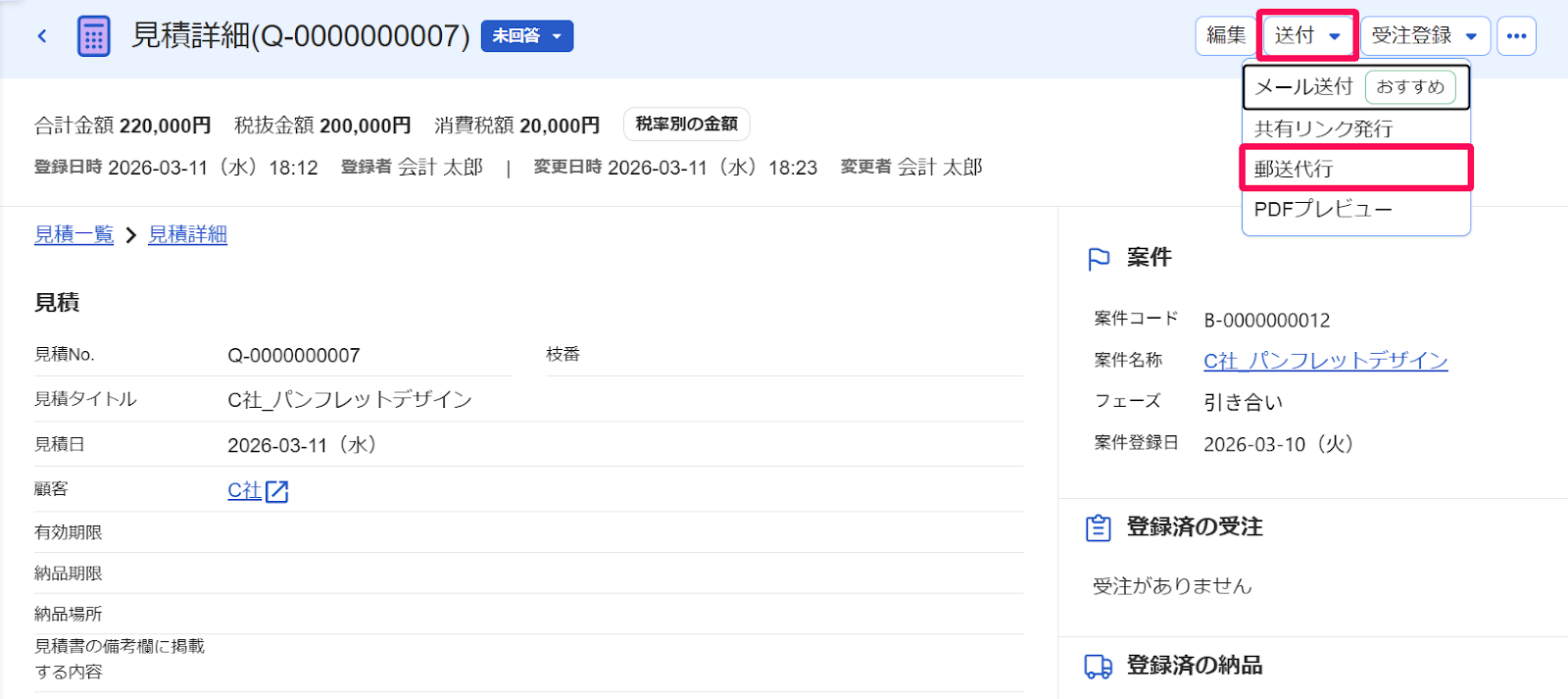1568x699 pixels.
Task: Open the C社_パンフレットデザイン project link
Action: point(1326,361)
